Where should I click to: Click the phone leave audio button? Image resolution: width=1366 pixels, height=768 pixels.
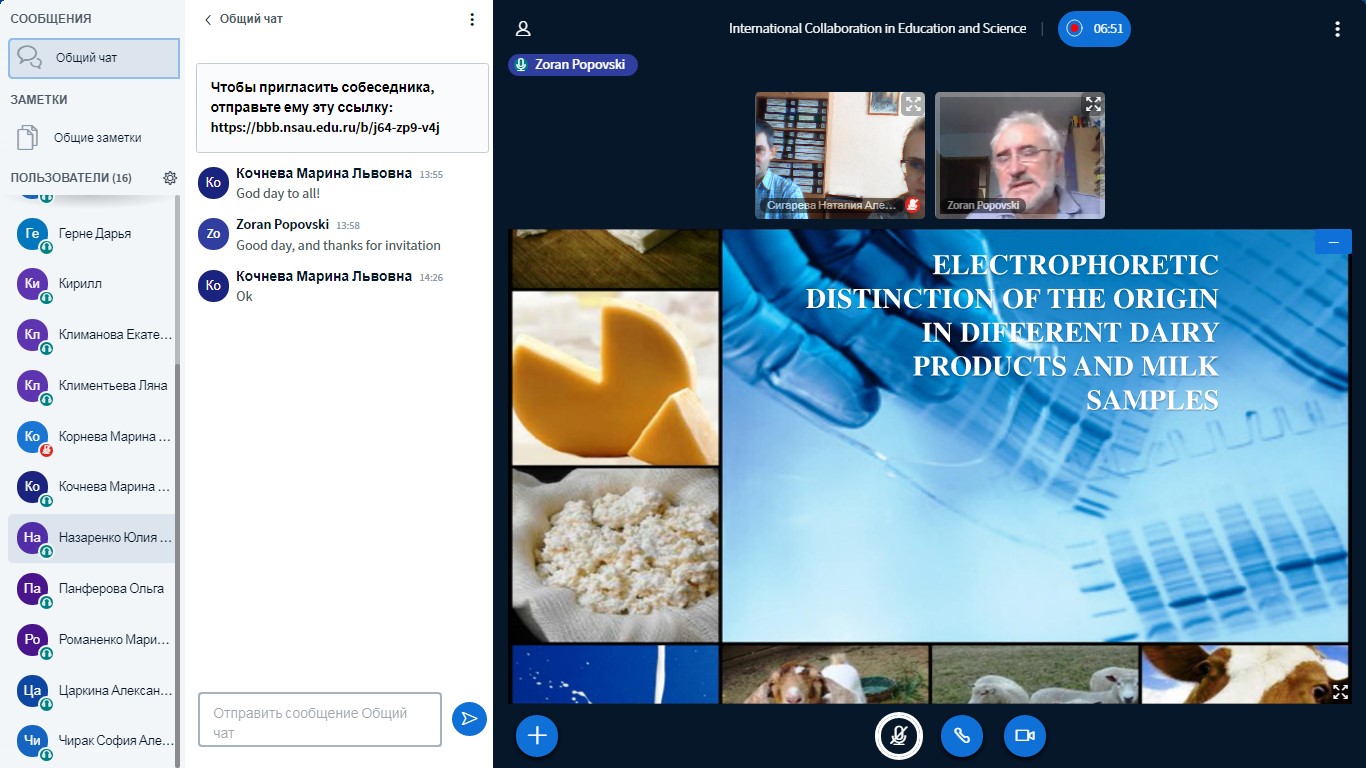(x=961, y=736)
